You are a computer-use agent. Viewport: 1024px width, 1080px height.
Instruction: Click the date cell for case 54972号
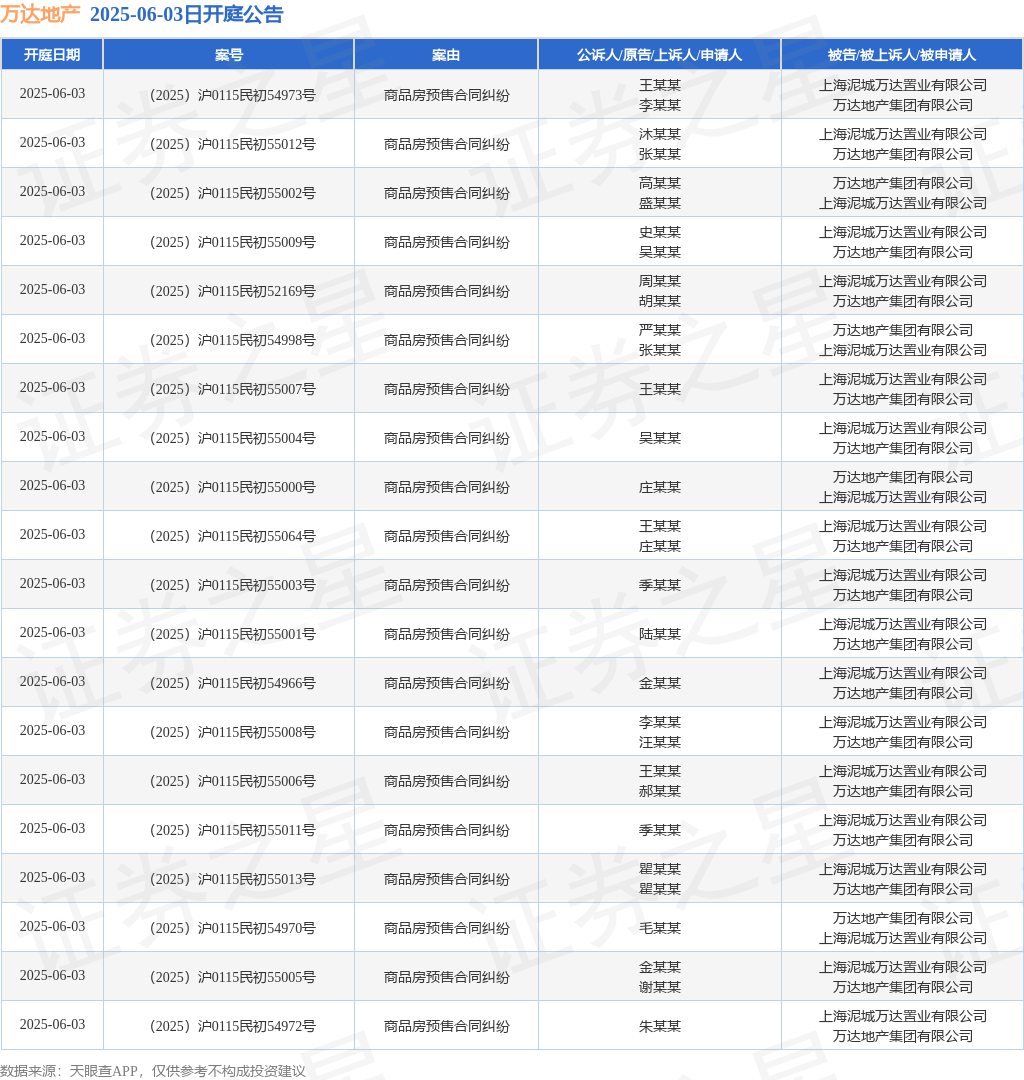(x=52, y=1024)
